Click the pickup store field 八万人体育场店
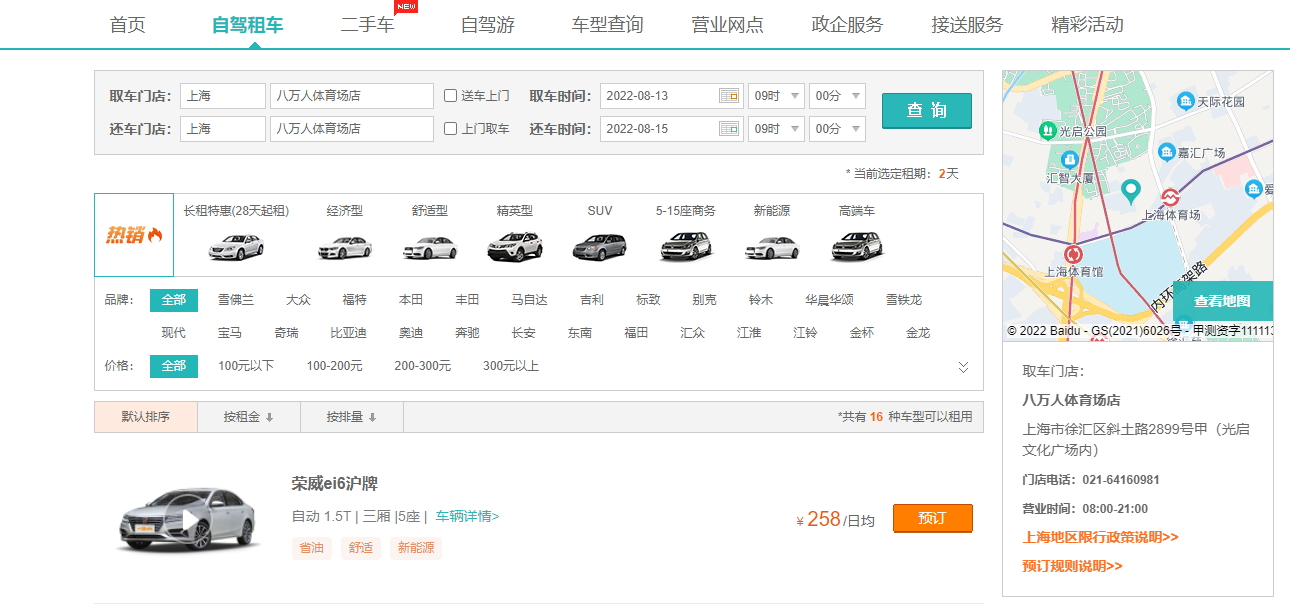 point(352,96)
